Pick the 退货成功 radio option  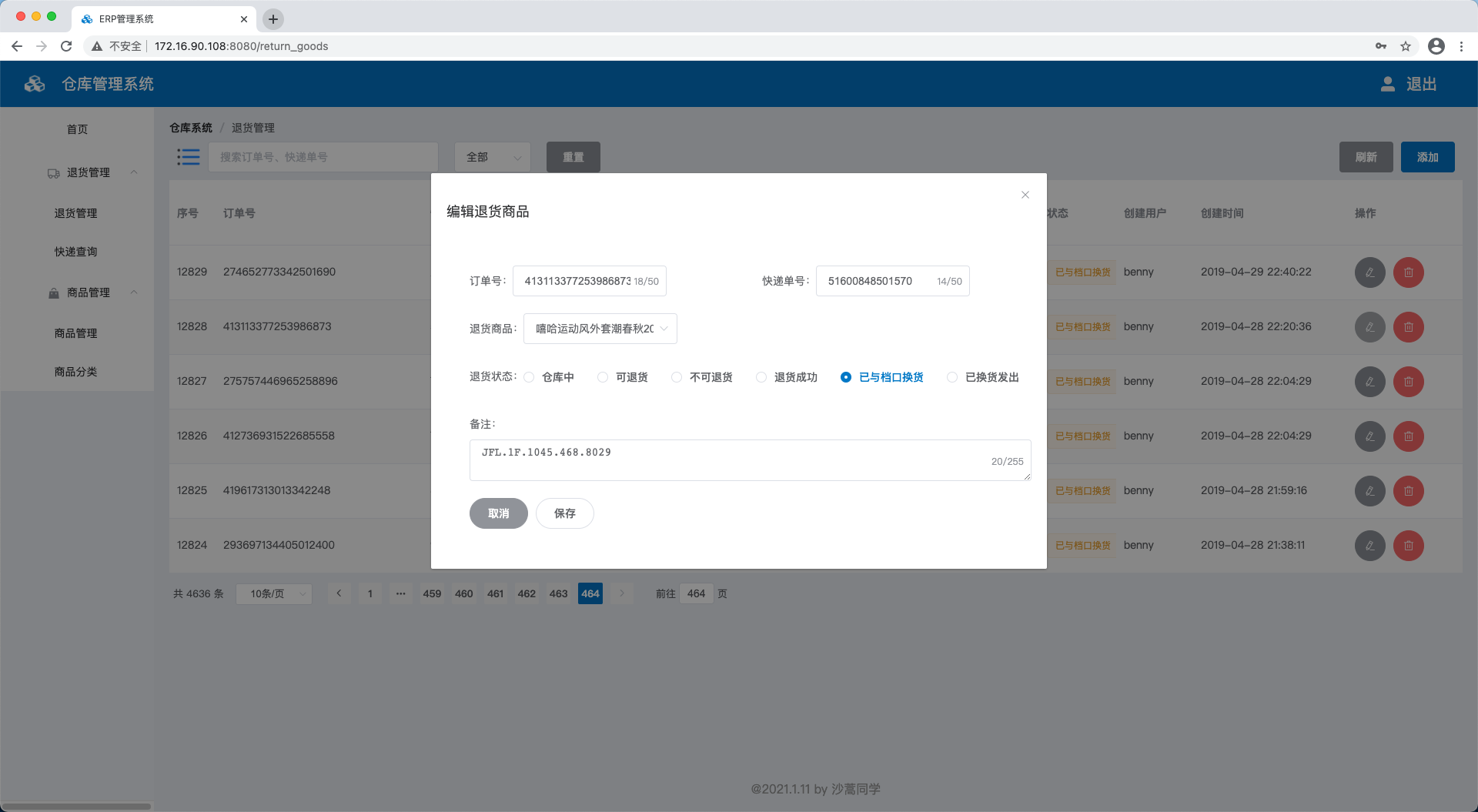click(787, 377)
